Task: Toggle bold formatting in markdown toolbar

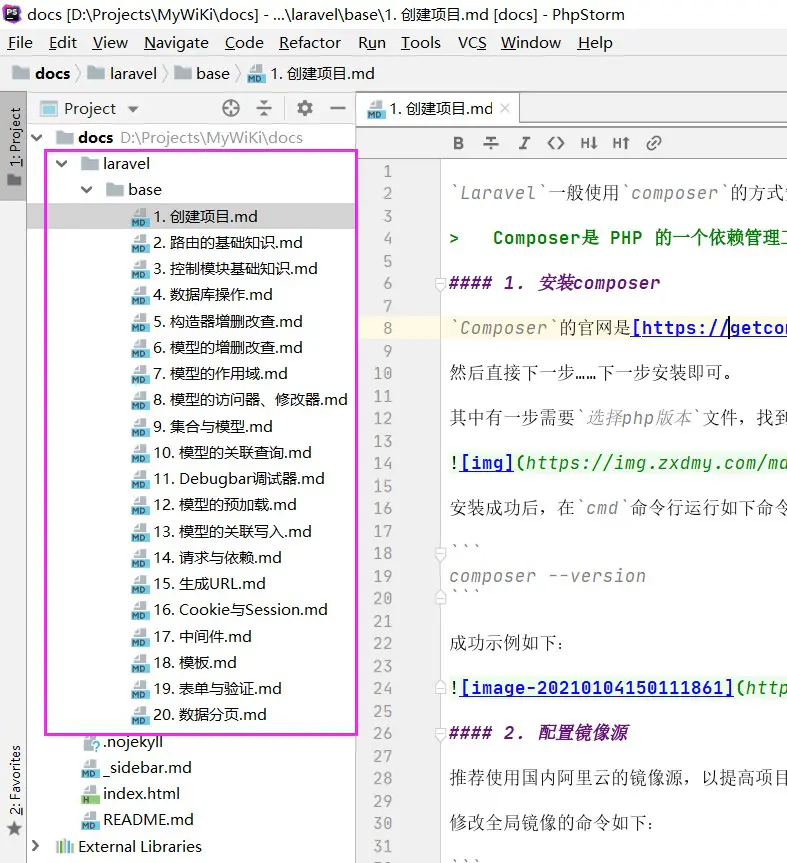Action: pos(458,144)
